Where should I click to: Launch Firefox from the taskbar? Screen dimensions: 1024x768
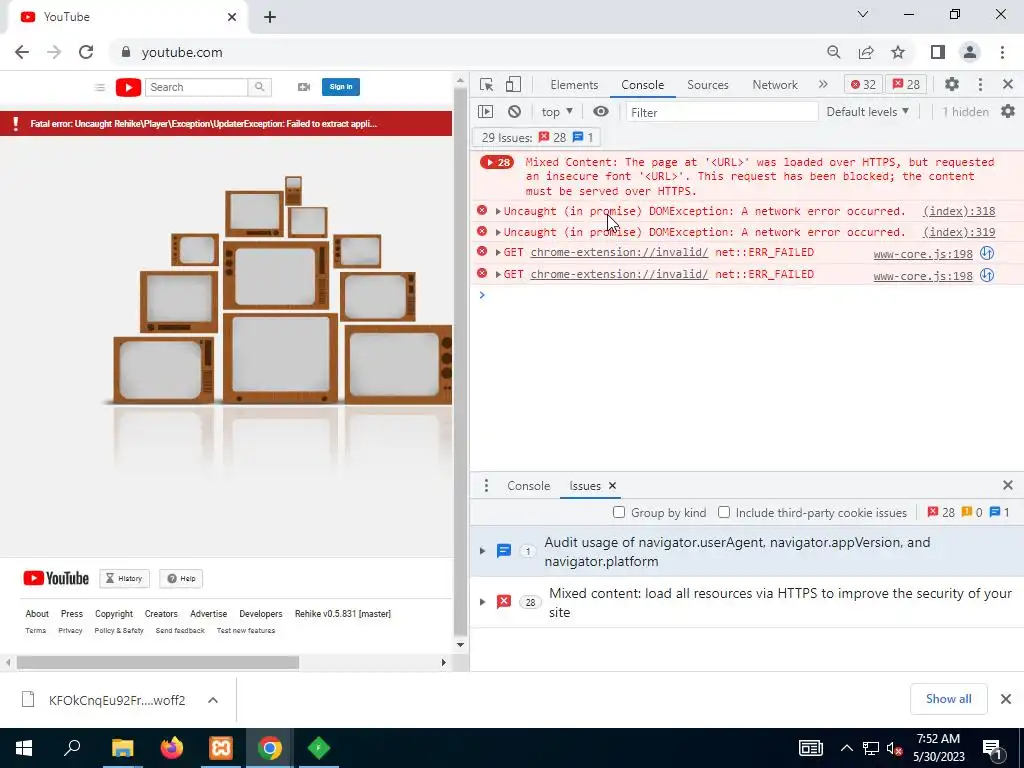(172, 748)
